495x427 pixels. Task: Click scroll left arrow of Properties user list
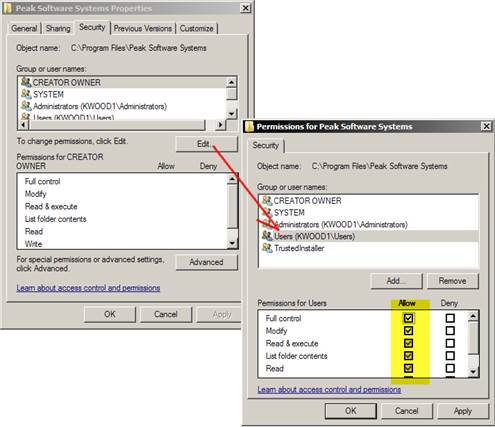[x=23, y=125]
